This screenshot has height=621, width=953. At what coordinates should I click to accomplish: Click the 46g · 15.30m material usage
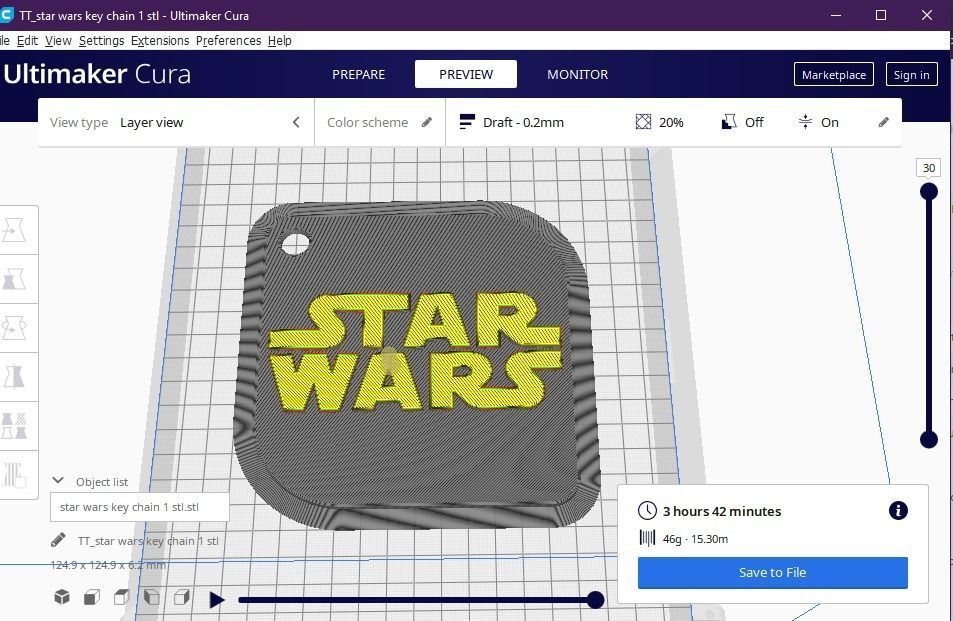pyautogui.click(x=695, y=539)
